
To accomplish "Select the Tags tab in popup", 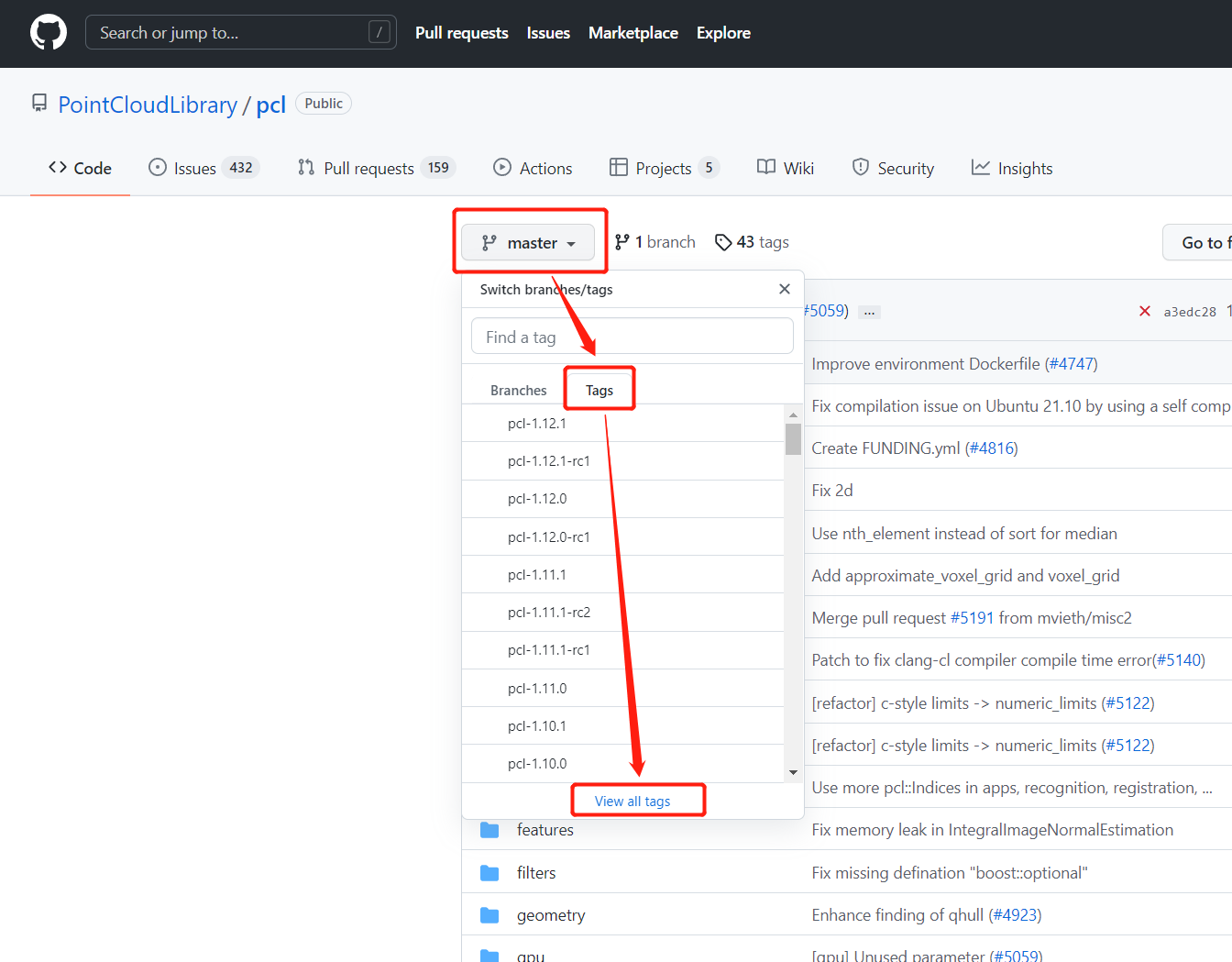I will click(599, 391).
